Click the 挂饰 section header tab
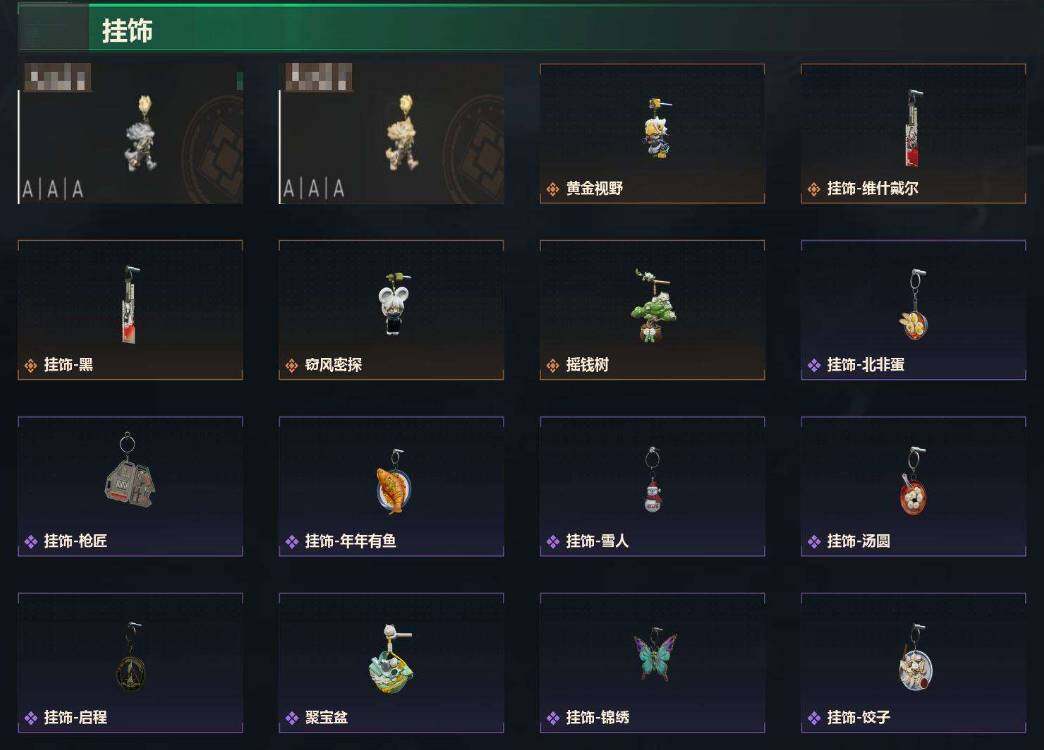 click(x=127, y=30)
